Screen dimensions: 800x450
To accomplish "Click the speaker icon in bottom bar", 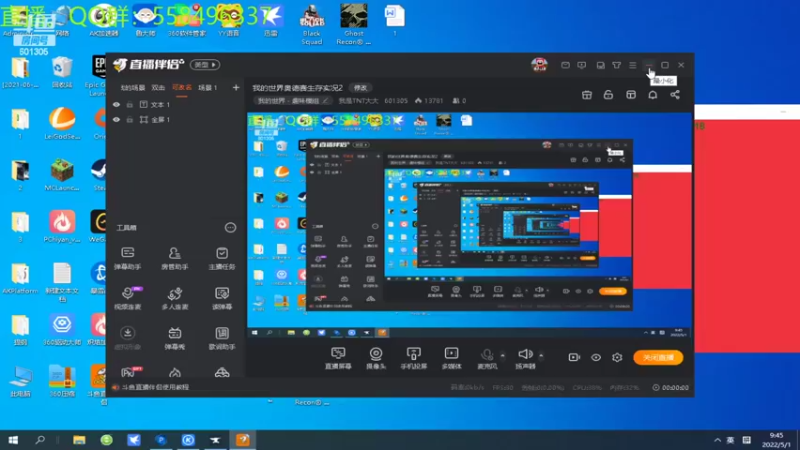I will [x=525, y=354].
